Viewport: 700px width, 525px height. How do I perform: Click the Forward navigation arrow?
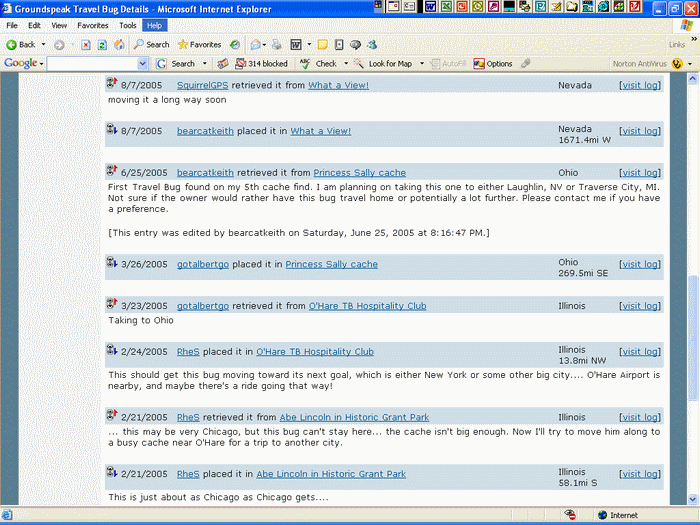tap(59, 45)
